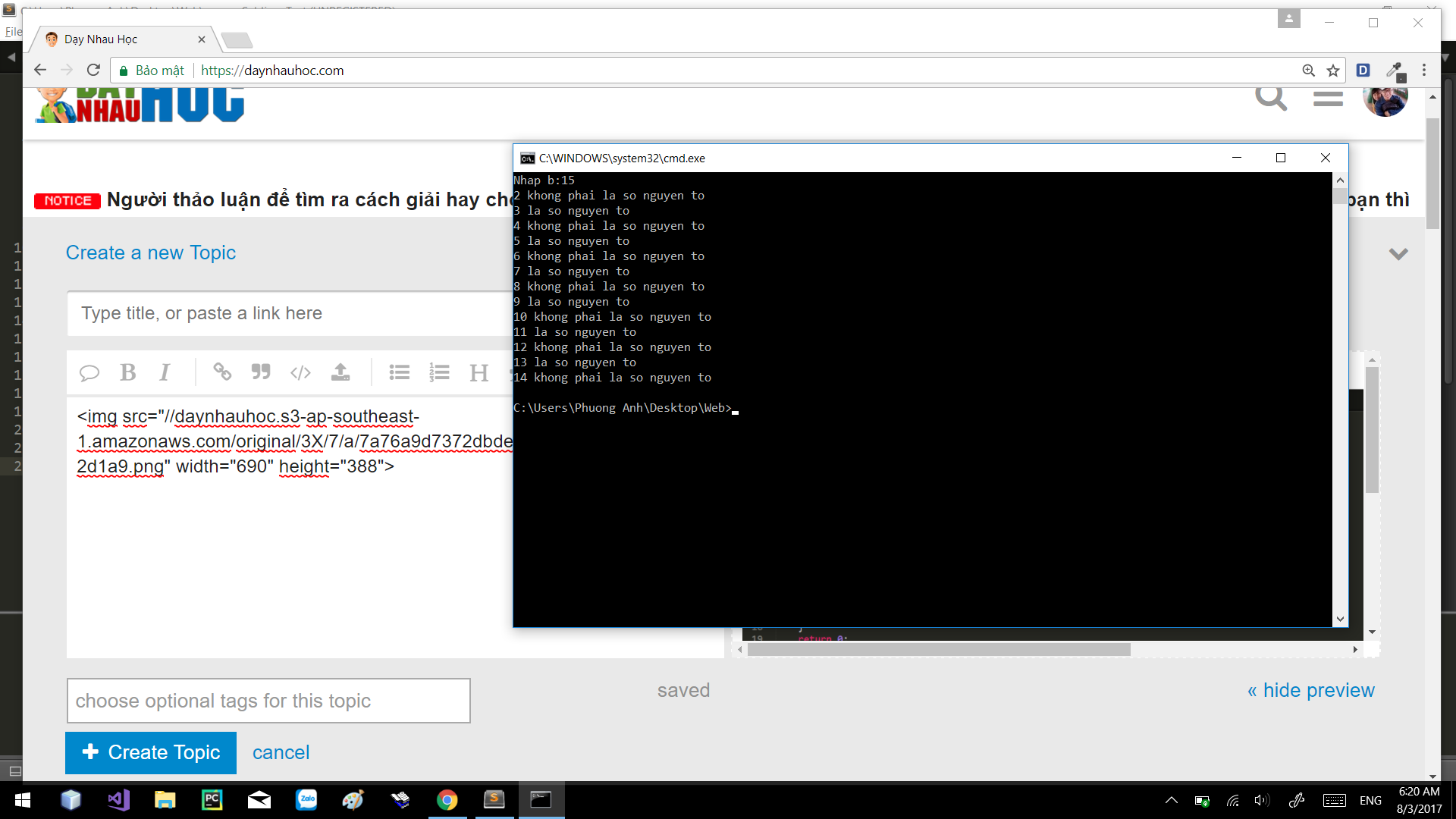The width and height of the screenshot is (1456, 819).
Task: Click the Italic formatting icon
Action: 165,372
